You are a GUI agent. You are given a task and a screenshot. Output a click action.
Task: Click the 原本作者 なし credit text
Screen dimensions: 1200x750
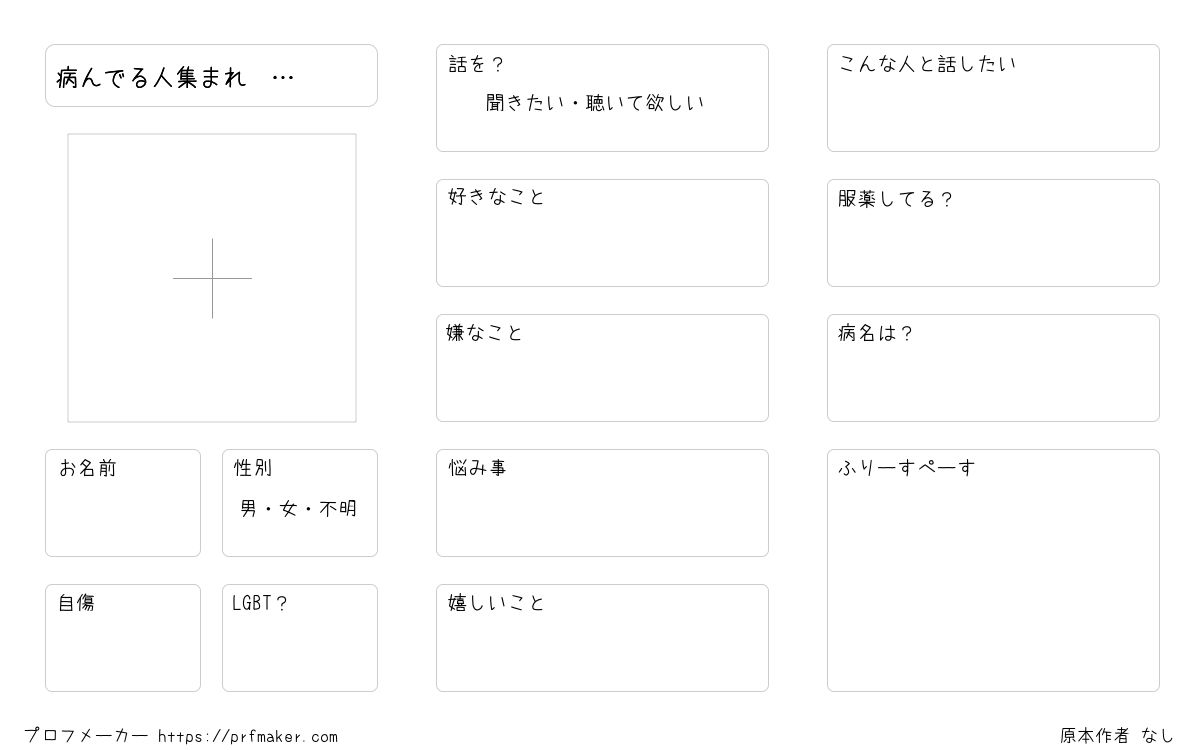click(x=1117, y=735)
